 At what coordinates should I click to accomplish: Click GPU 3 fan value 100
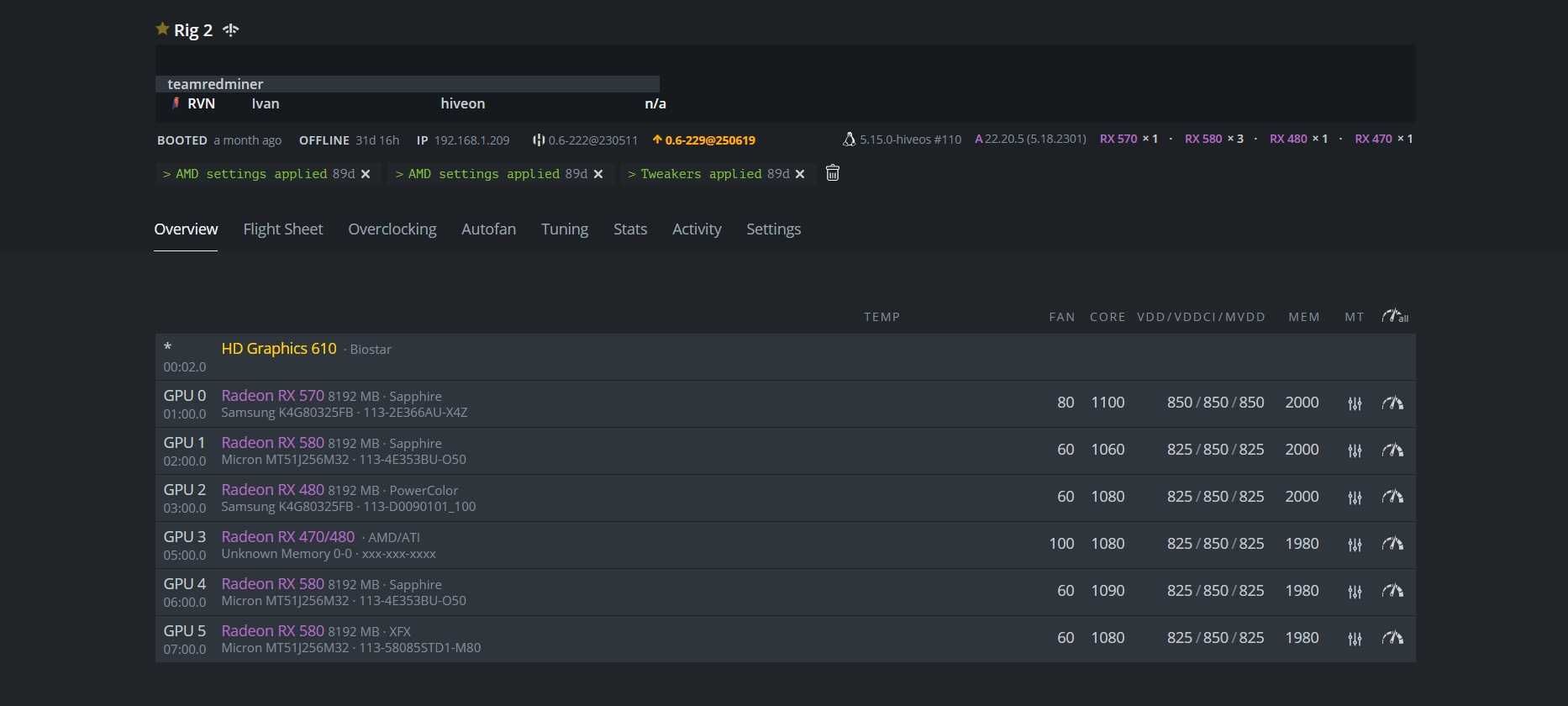pyautogui.click(x=1061, y=544)
